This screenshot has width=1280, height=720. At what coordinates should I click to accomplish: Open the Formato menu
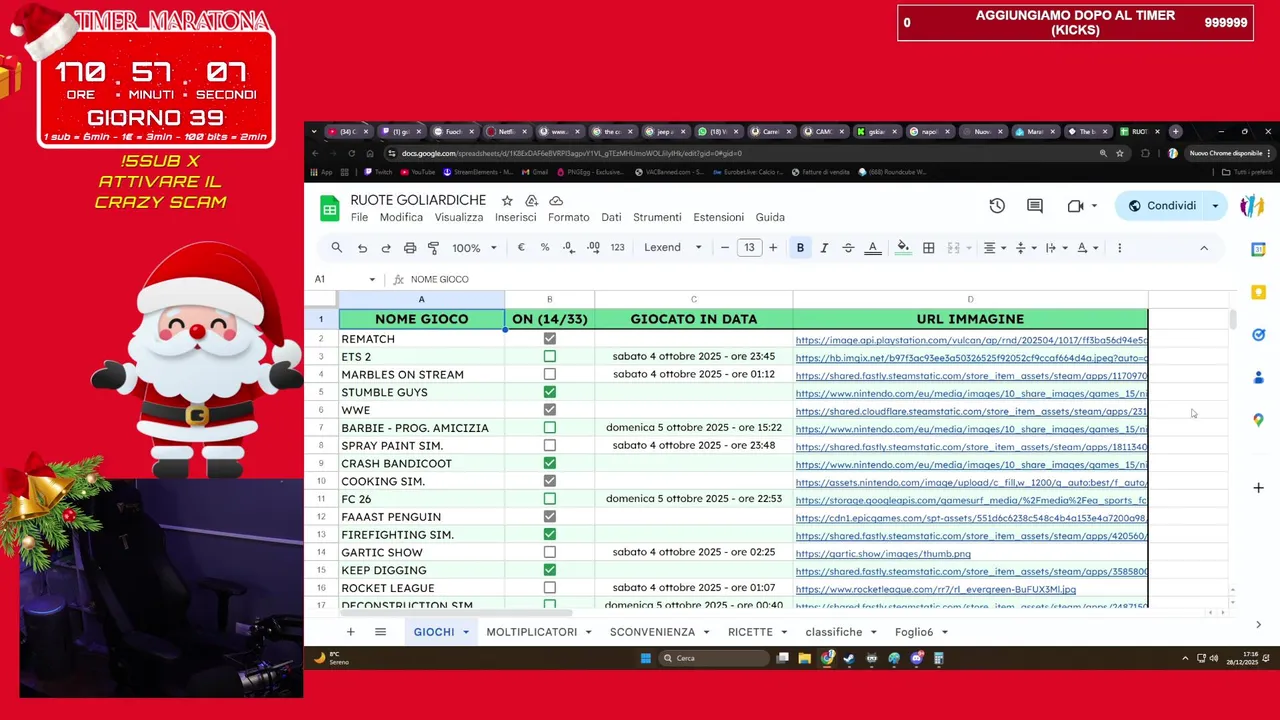568,217
